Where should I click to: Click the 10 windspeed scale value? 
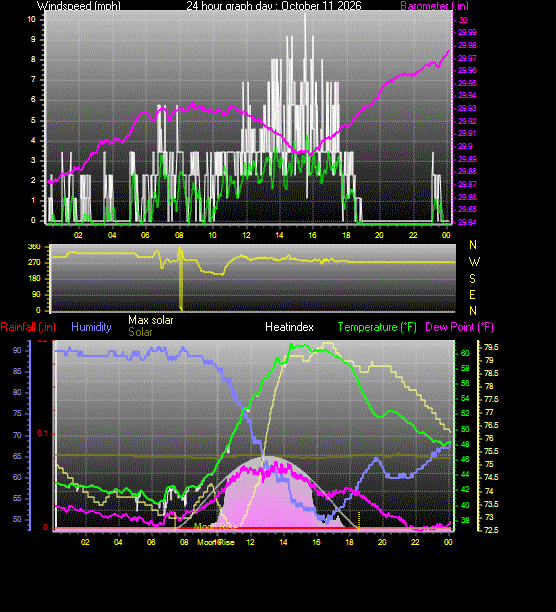[31, 19]
